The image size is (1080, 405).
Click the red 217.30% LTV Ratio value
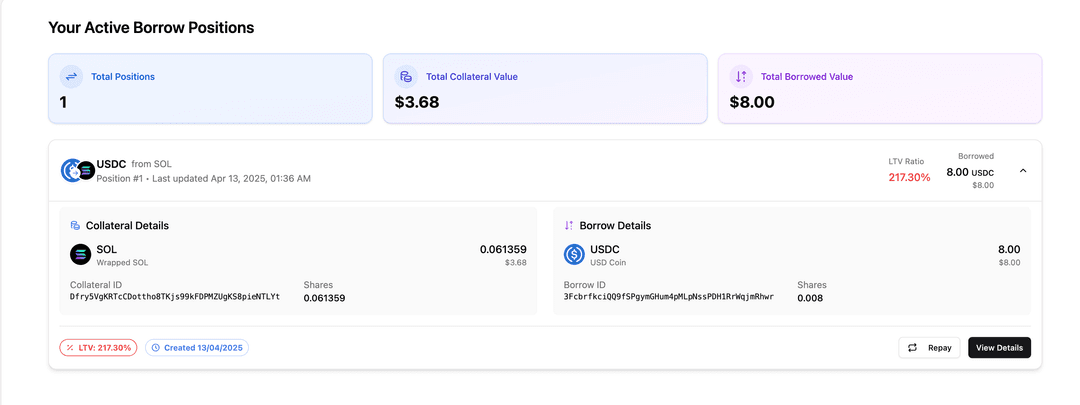pos(909,177)
